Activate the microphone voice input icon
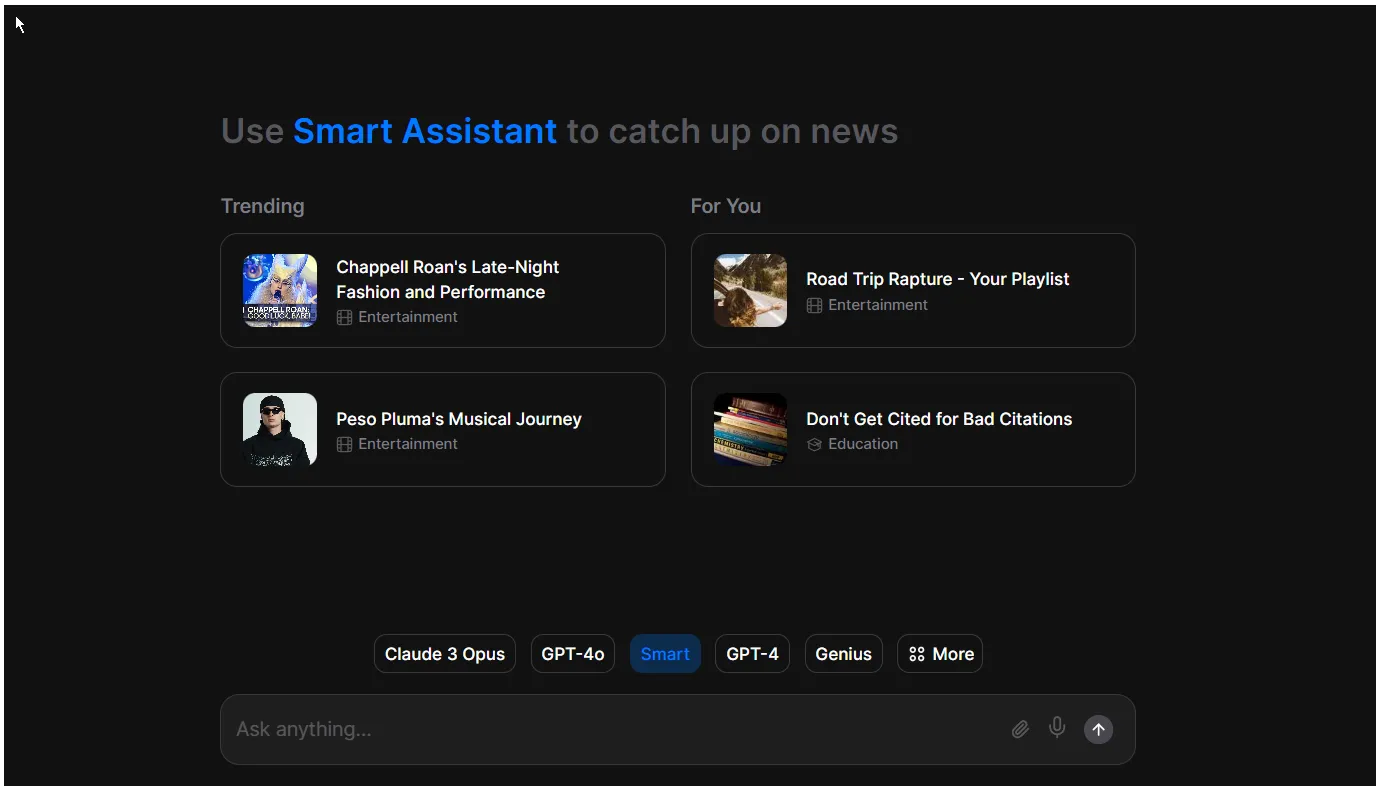This screenshot has height=786, width=1376. (1057, 728)
